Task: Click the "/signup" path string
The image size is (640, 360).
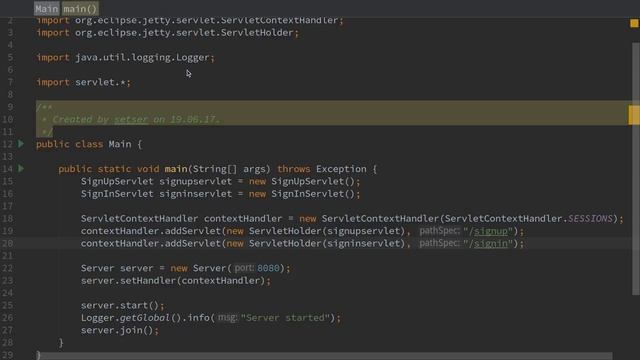Action: pos(488,231)
